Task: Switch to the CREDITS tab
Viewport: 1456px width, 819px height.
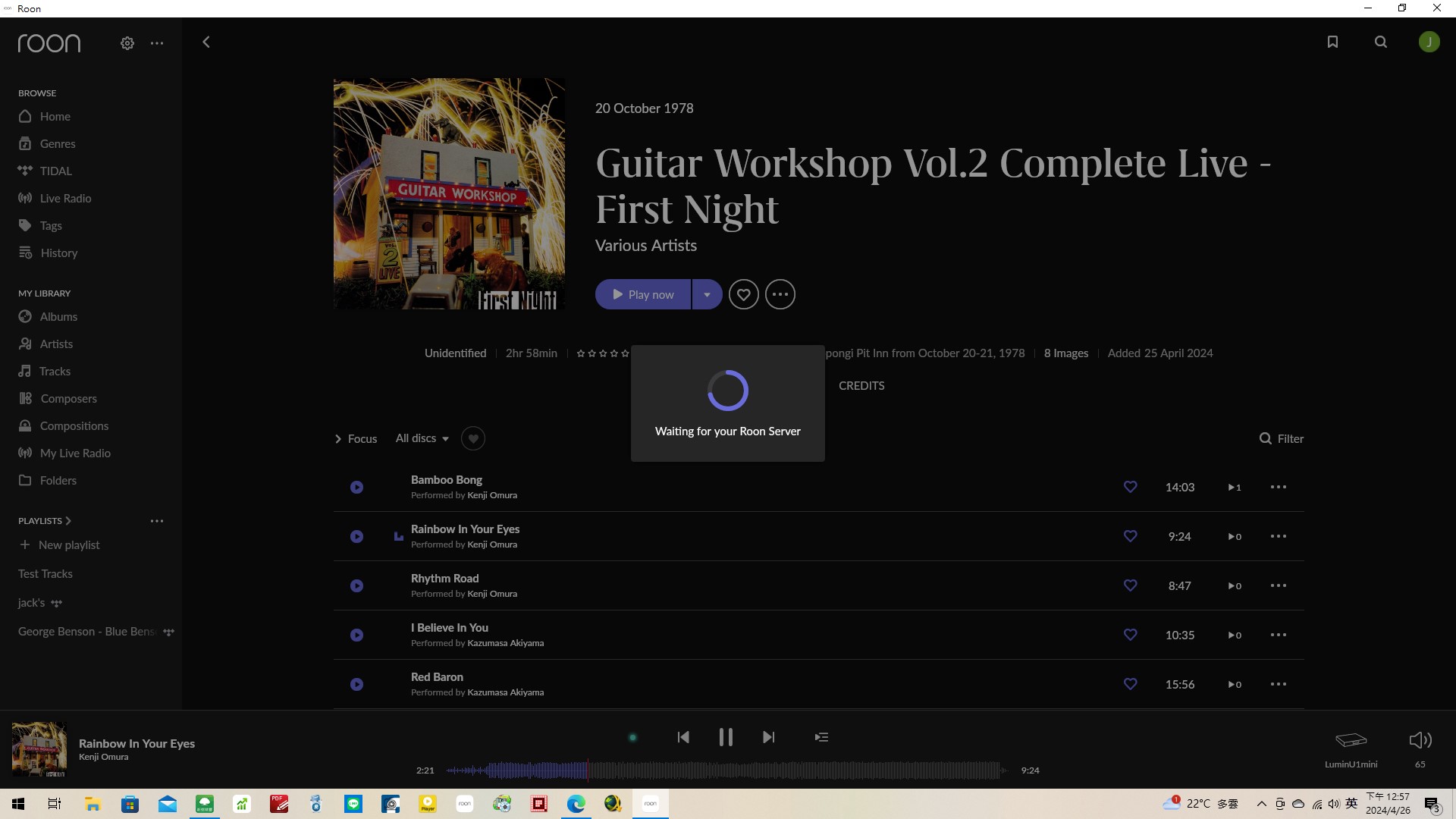Action: (x=861, y=385)
